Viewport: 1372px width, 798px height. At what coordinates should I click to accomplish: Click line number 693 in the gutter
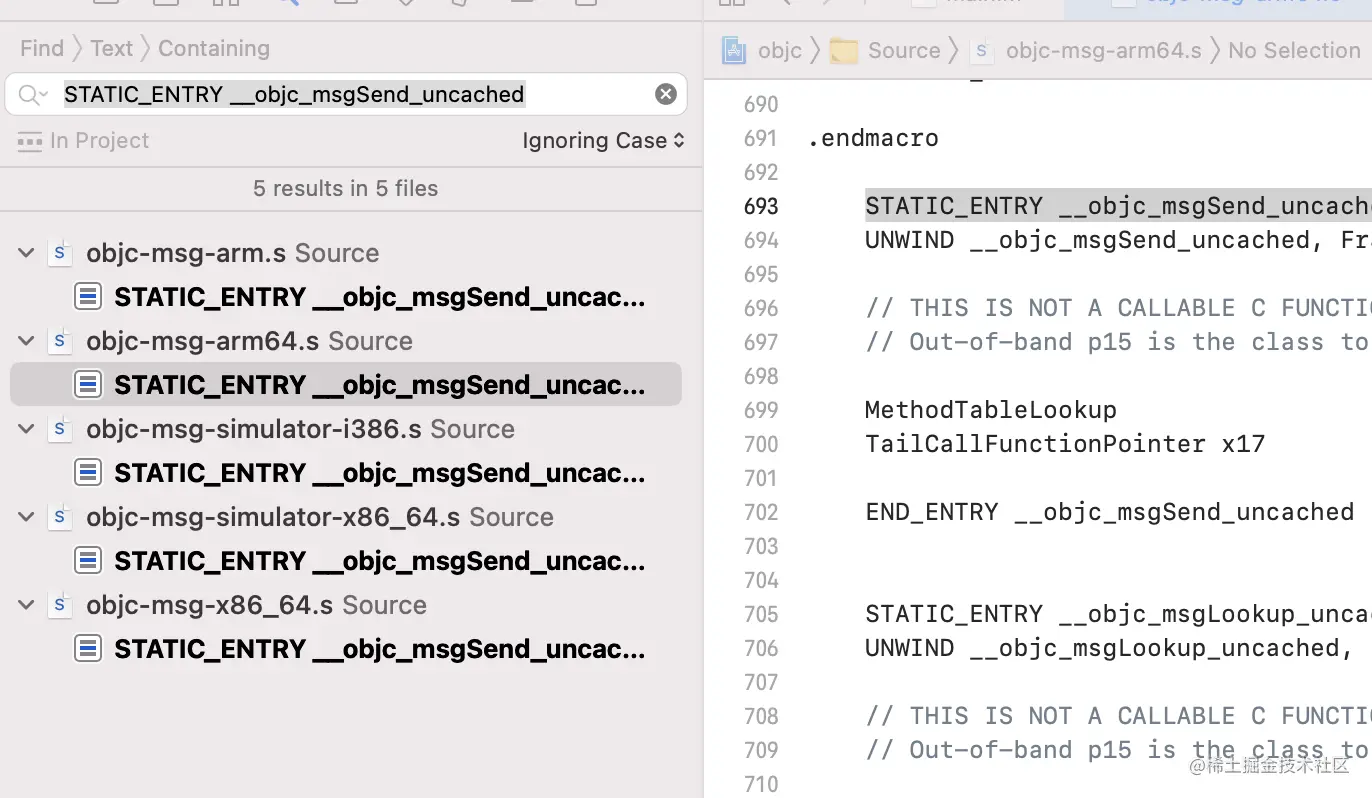click(x=761, y=206)
